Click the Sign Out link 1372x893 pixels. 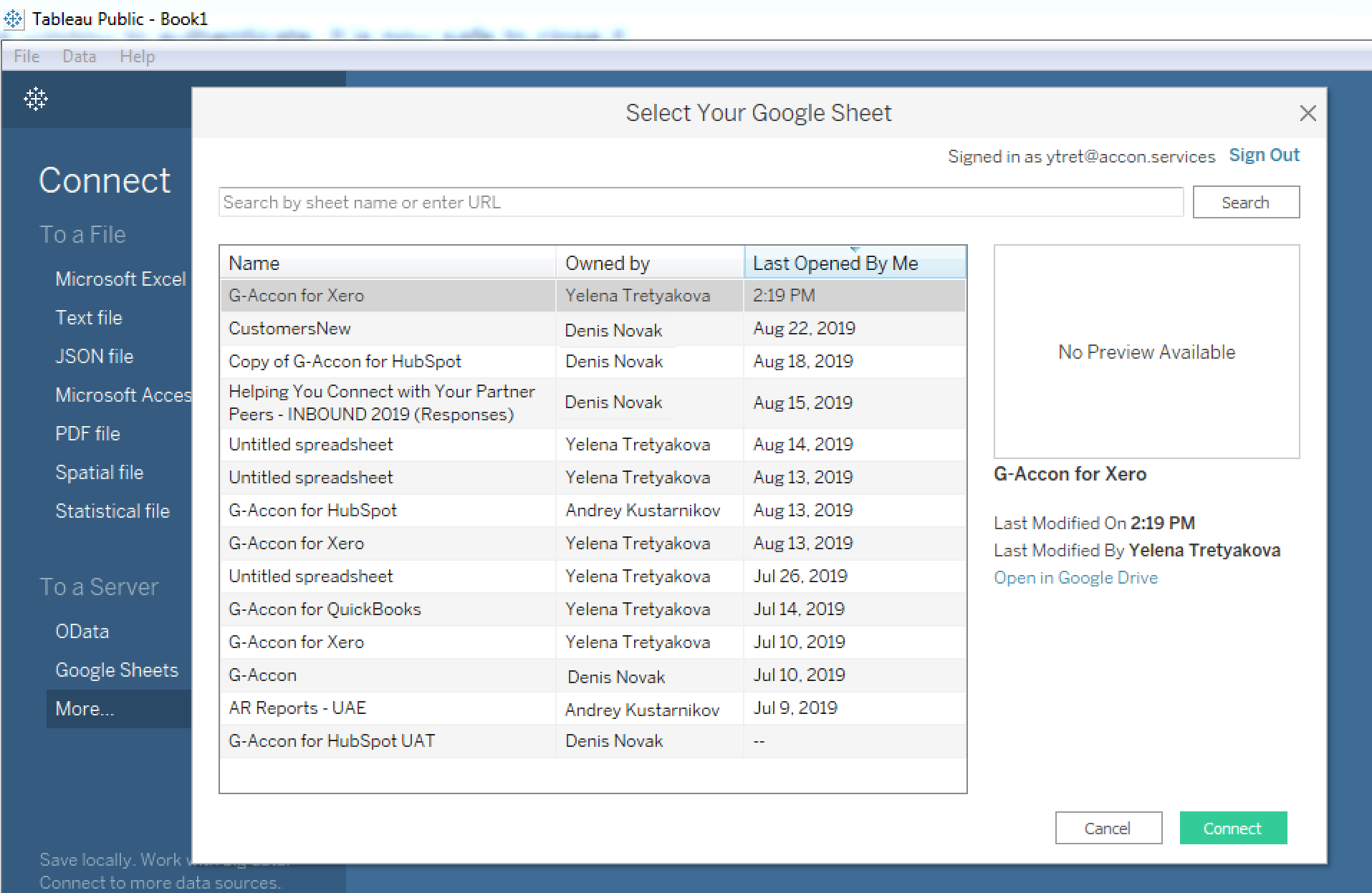click(x=1264, y=155)
